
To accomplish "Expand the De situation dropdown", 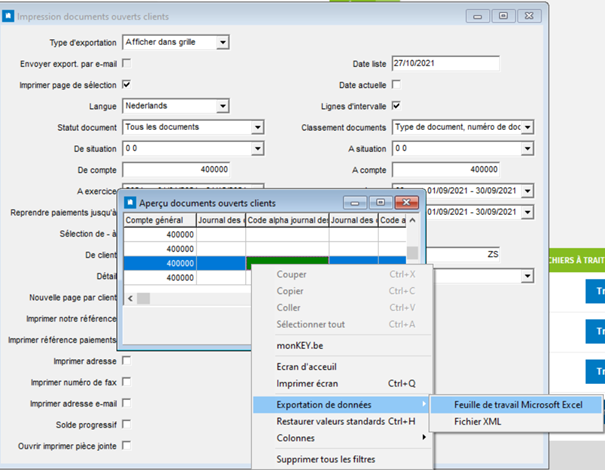I will pos(257,149).
